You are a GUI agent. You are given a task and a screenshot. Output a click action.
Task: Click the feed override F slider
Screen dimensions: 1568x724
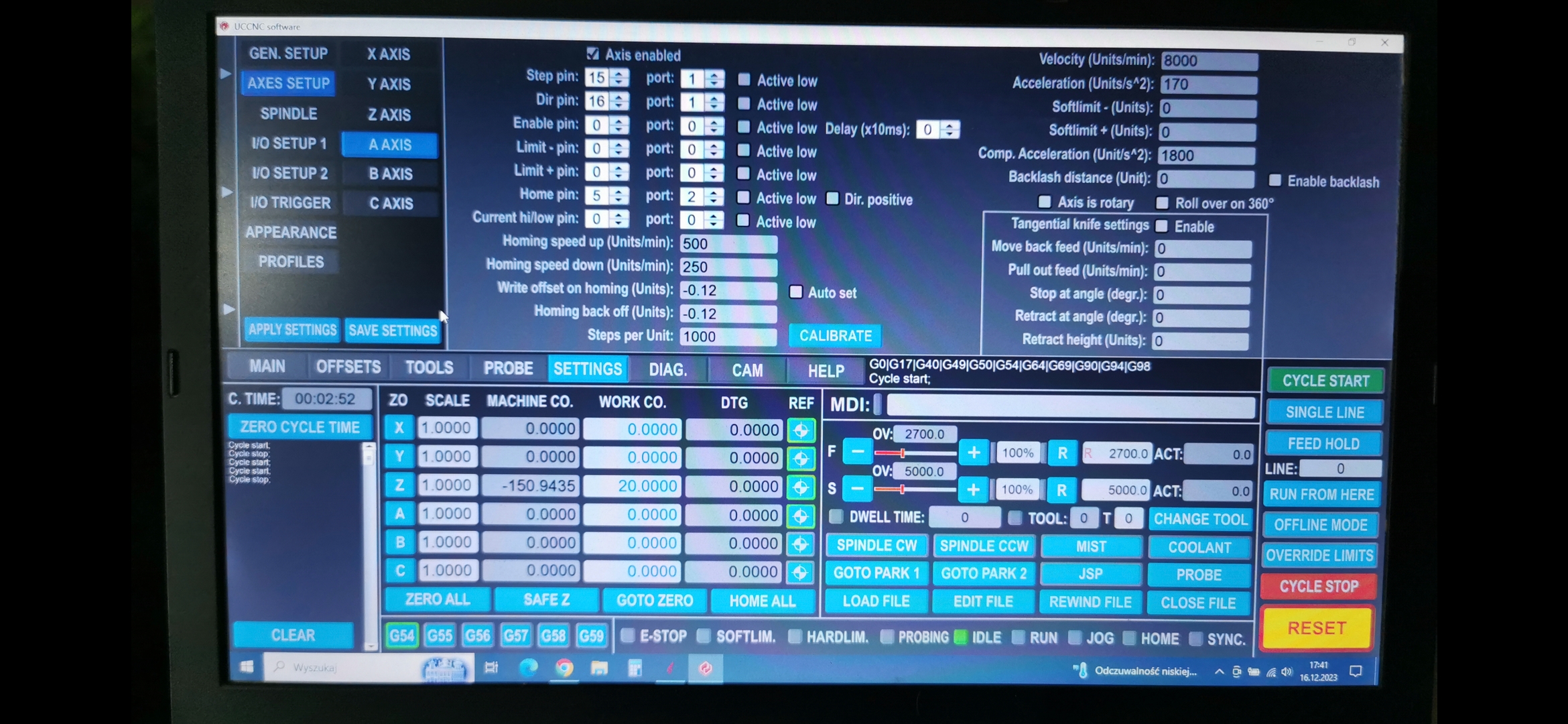915,454
